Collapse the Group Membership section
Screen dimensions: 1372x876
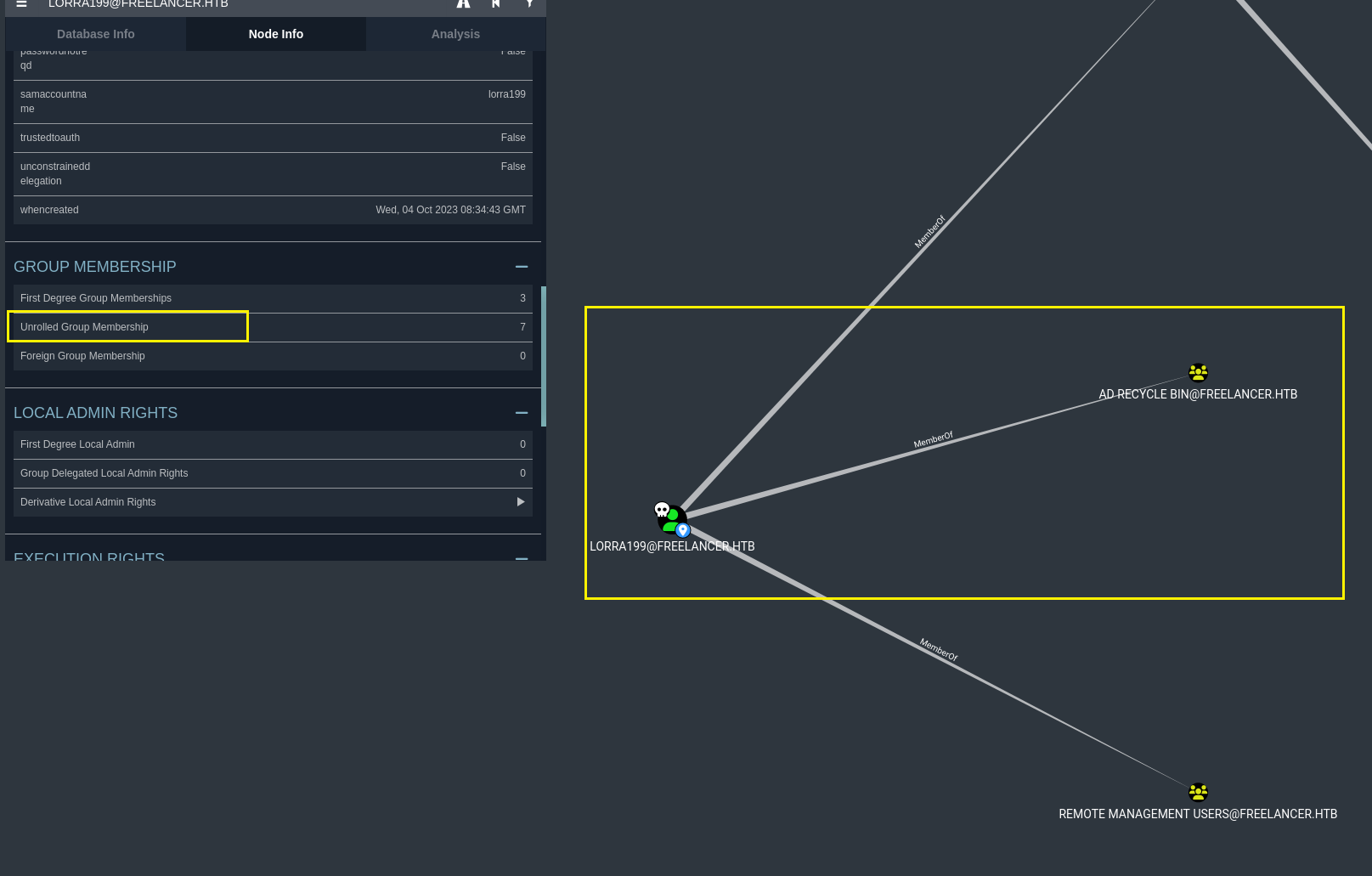point(522,267)
